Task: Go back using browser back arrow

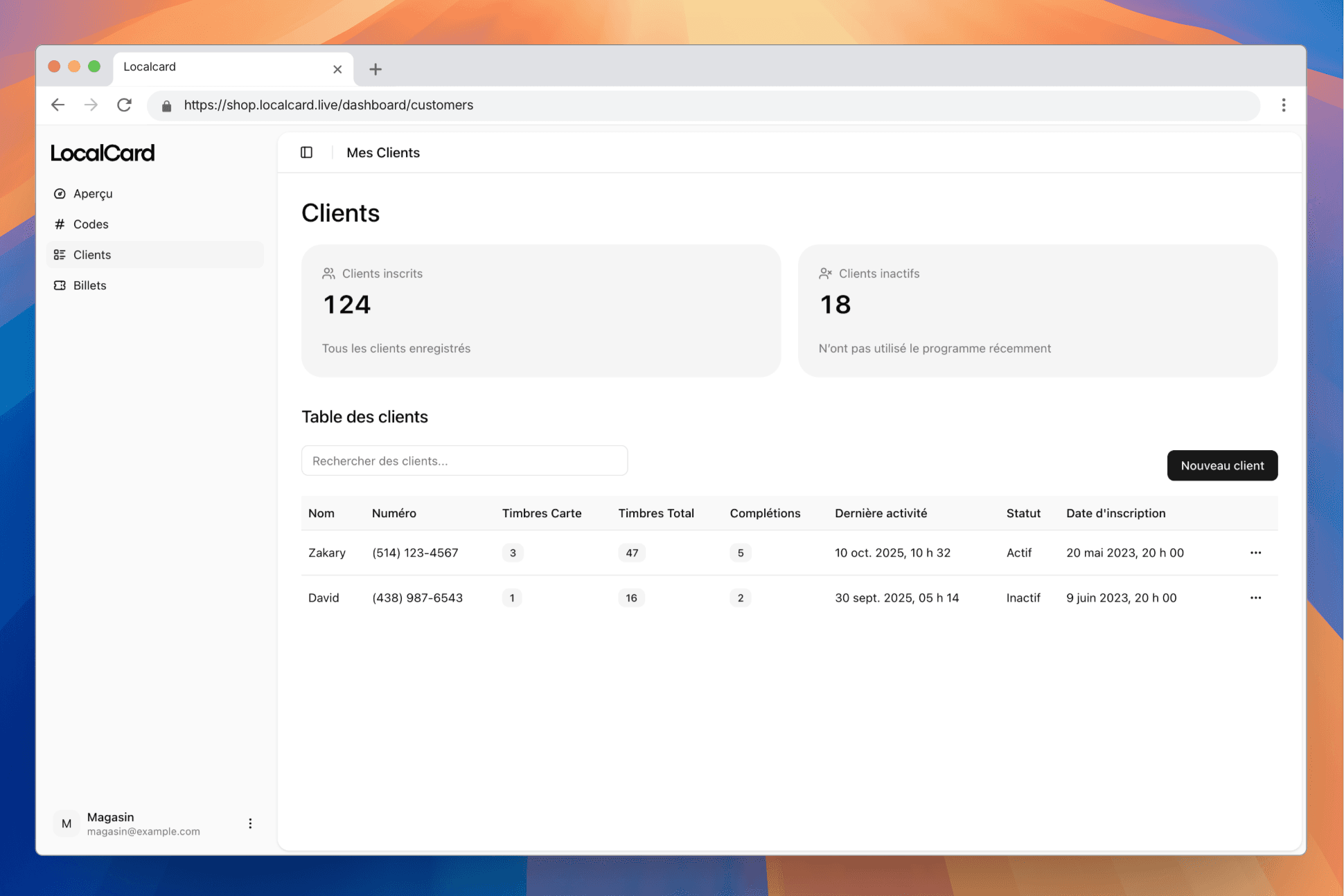Action: coord(58,105)
